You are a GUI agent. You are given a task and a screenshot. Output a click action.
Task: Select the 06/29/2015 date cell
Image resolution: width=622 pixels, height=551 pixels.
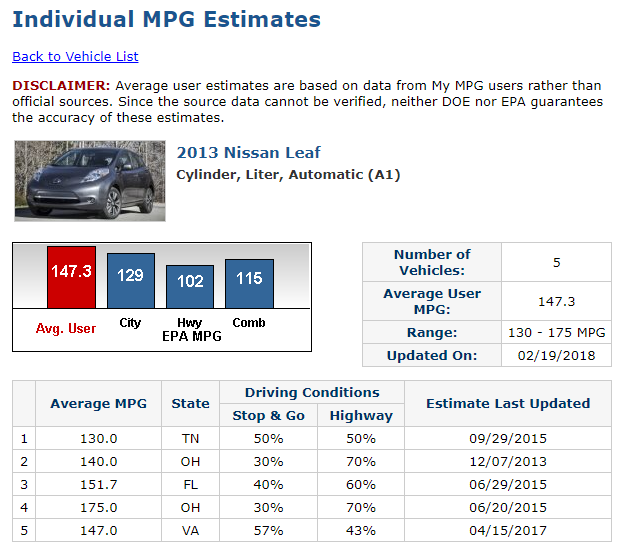click(x=508, y=484)
